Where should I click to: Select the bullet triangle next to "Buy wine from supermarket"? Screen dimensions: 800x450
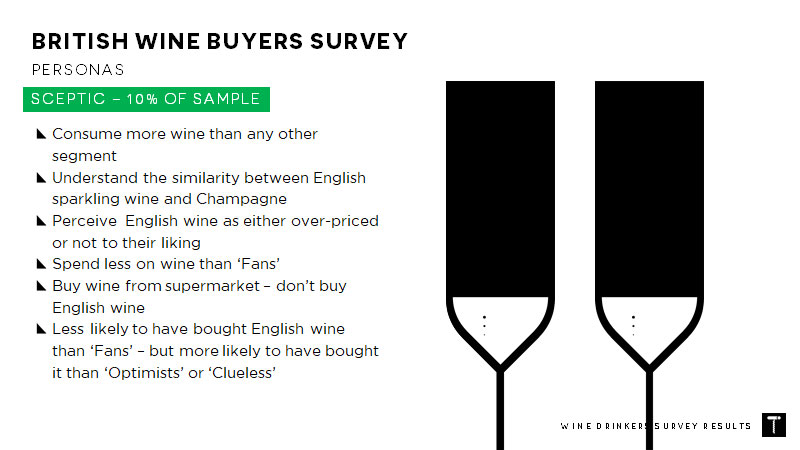pos(41,286)
